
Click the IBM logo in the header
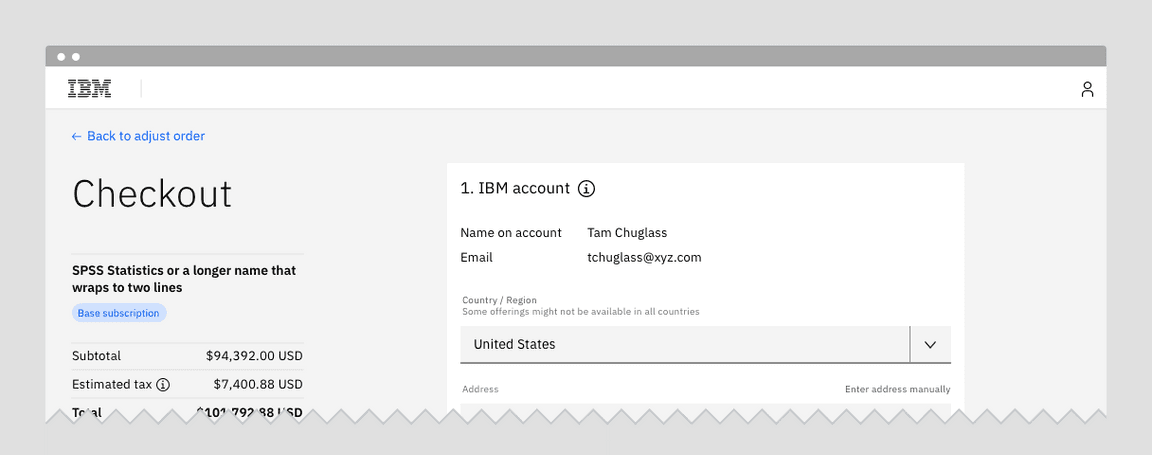[89, 89]
